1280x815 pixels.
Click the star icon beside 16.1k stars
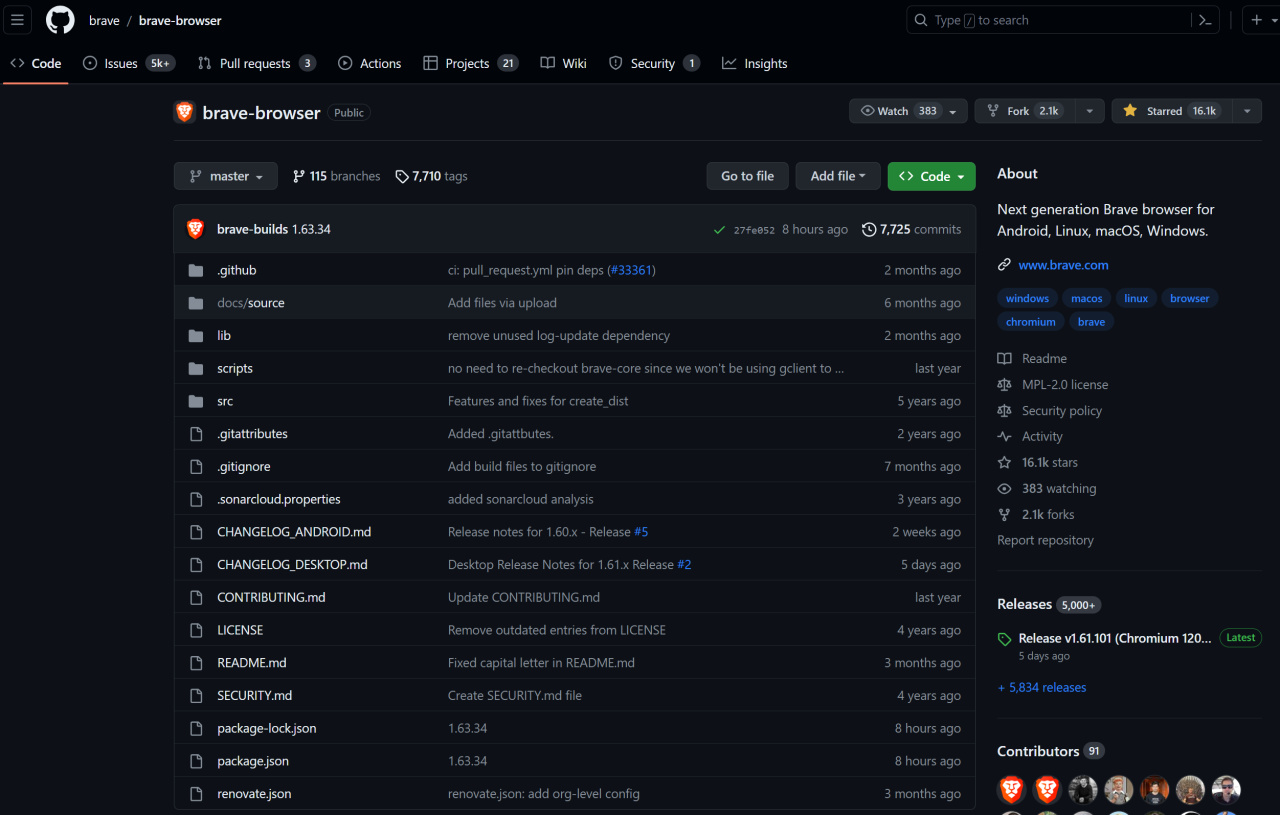1004,463
